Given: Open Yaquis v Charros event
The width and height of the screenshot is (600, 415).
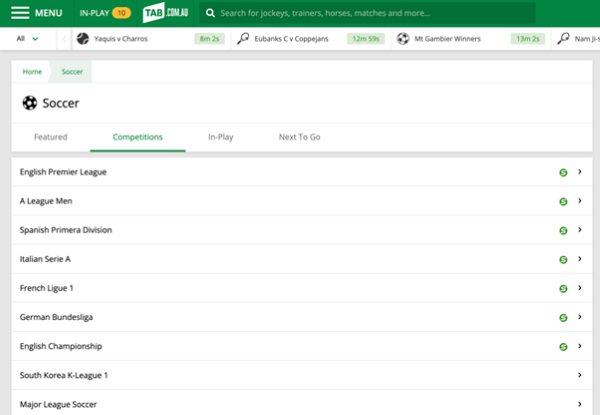Looking at the screenshot, I should (x=151, y=39).
